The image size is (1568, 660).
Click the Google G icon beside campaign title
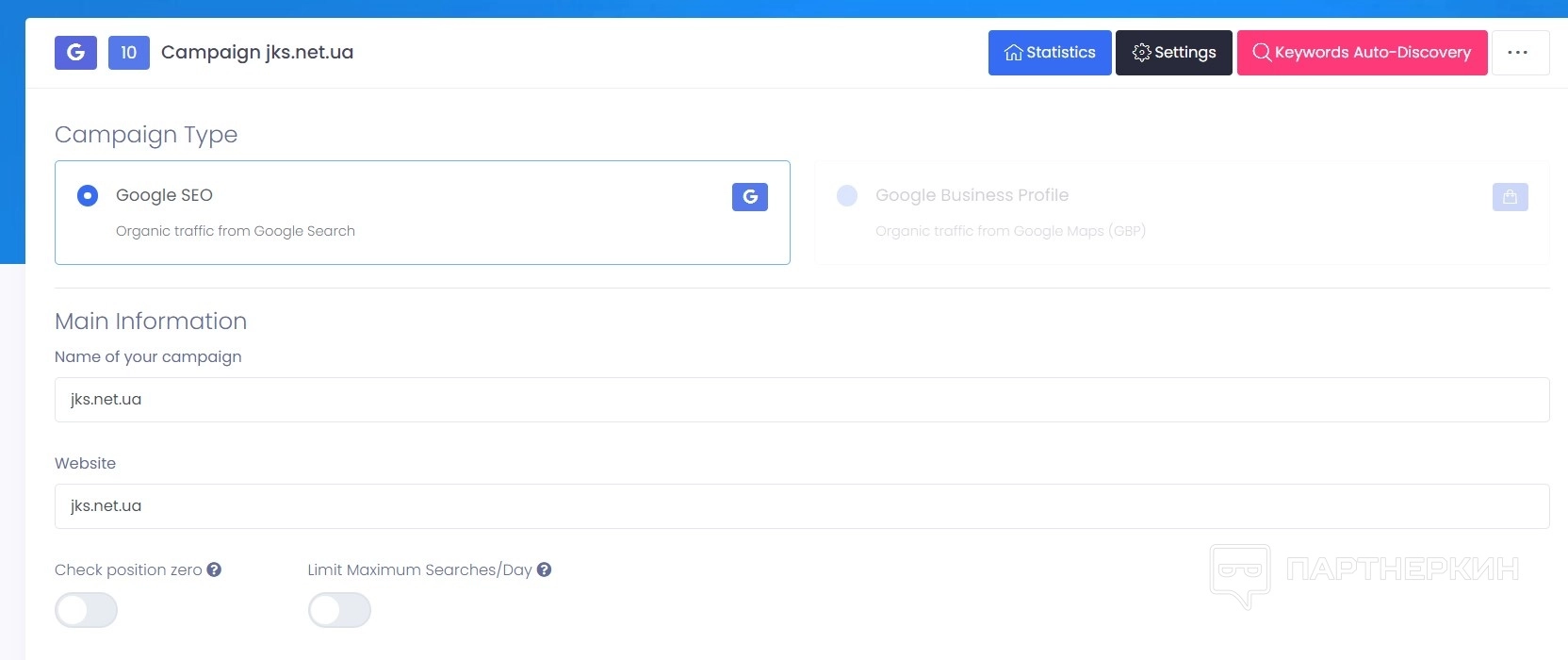(75, 53)
